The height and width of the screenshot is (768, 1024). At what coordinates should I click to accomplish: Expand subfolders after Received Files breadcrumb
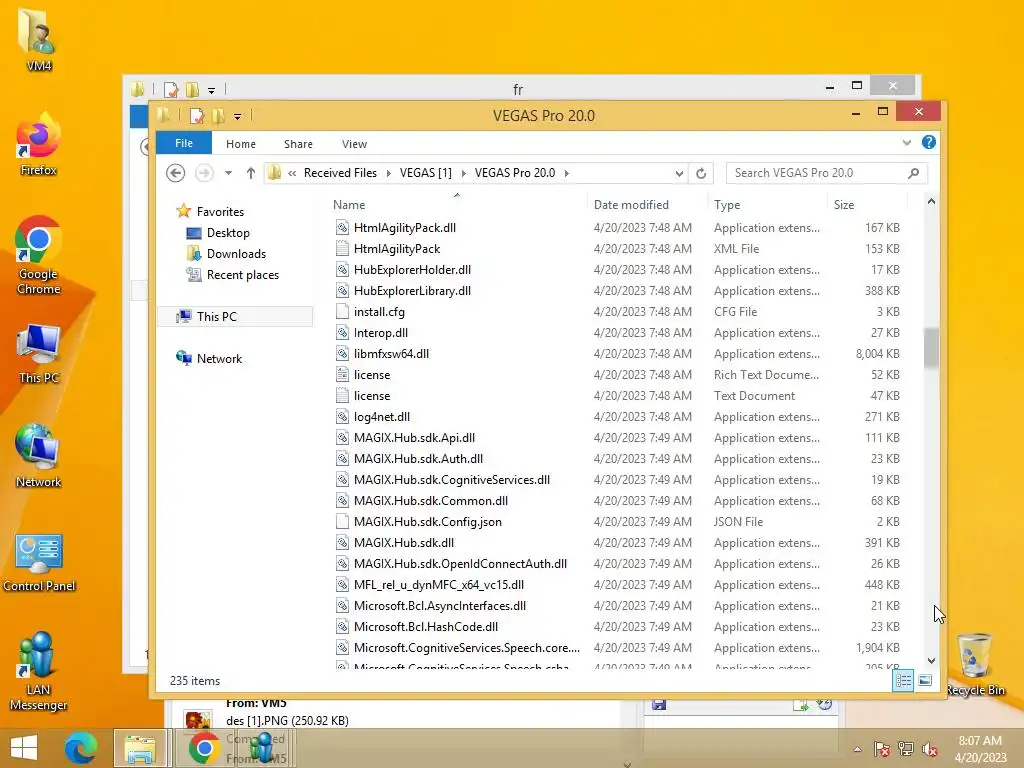[x=389, y=173]
